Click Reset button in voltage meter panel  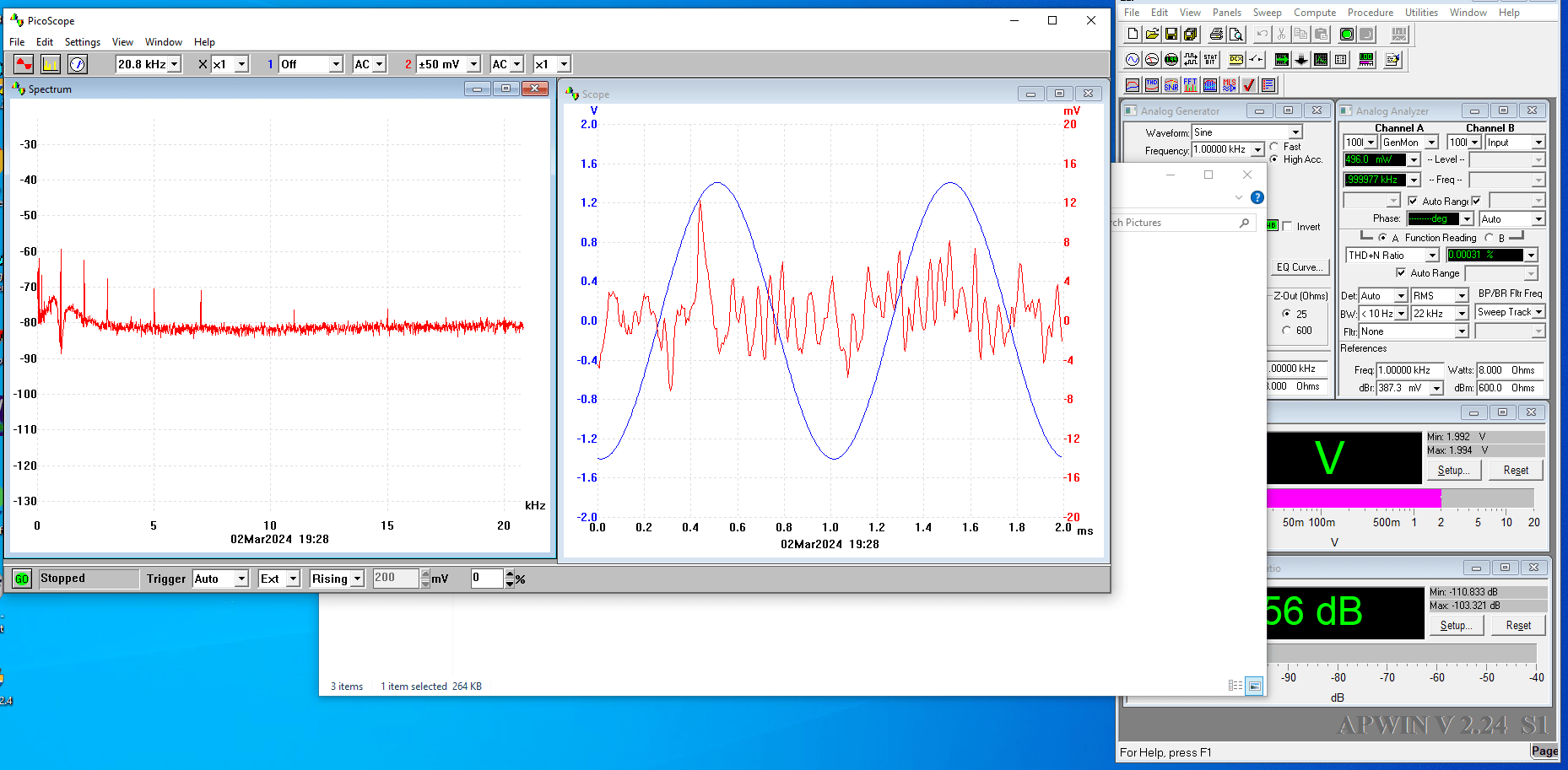tap(1516, 471)
